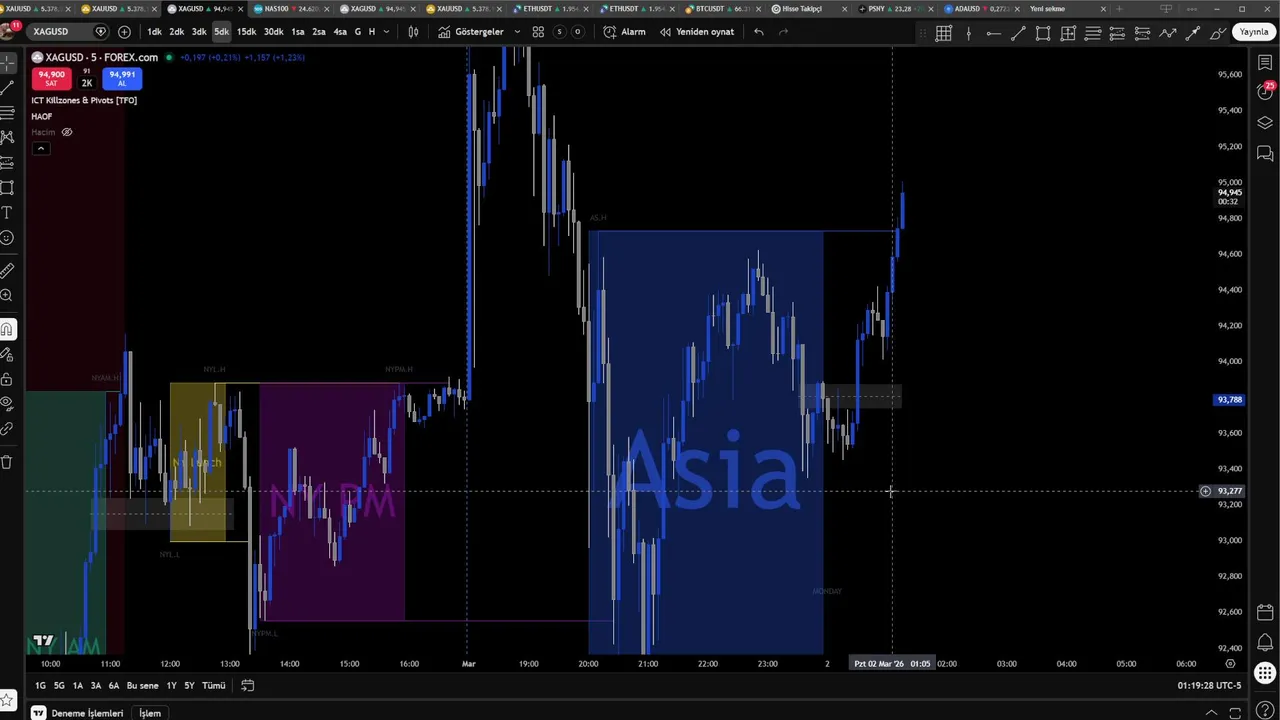Open the calendar panel icon
The height and width of the screenshot is (720, 1280).
click(x=1265, y=612)
